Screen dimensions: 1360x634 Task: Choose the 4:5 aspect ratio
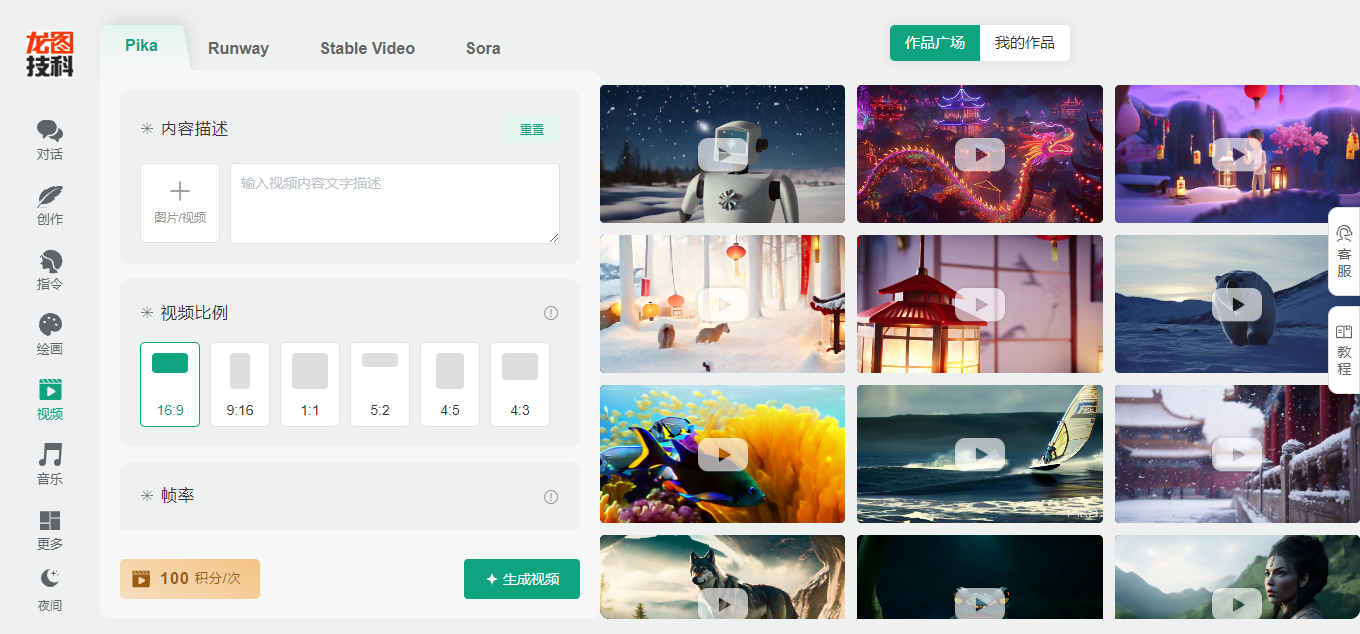[x=450, y=384]
